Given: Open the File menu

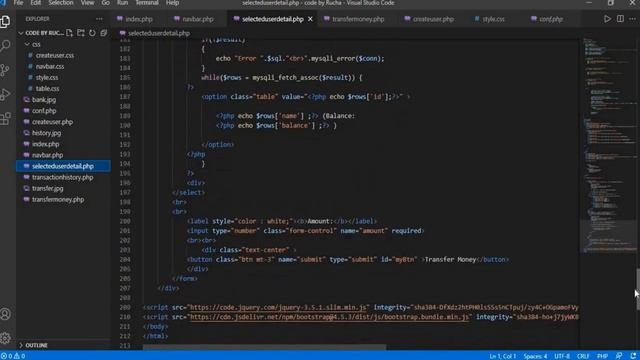Looking at the screenshot, I should click(x=18, y=3).
